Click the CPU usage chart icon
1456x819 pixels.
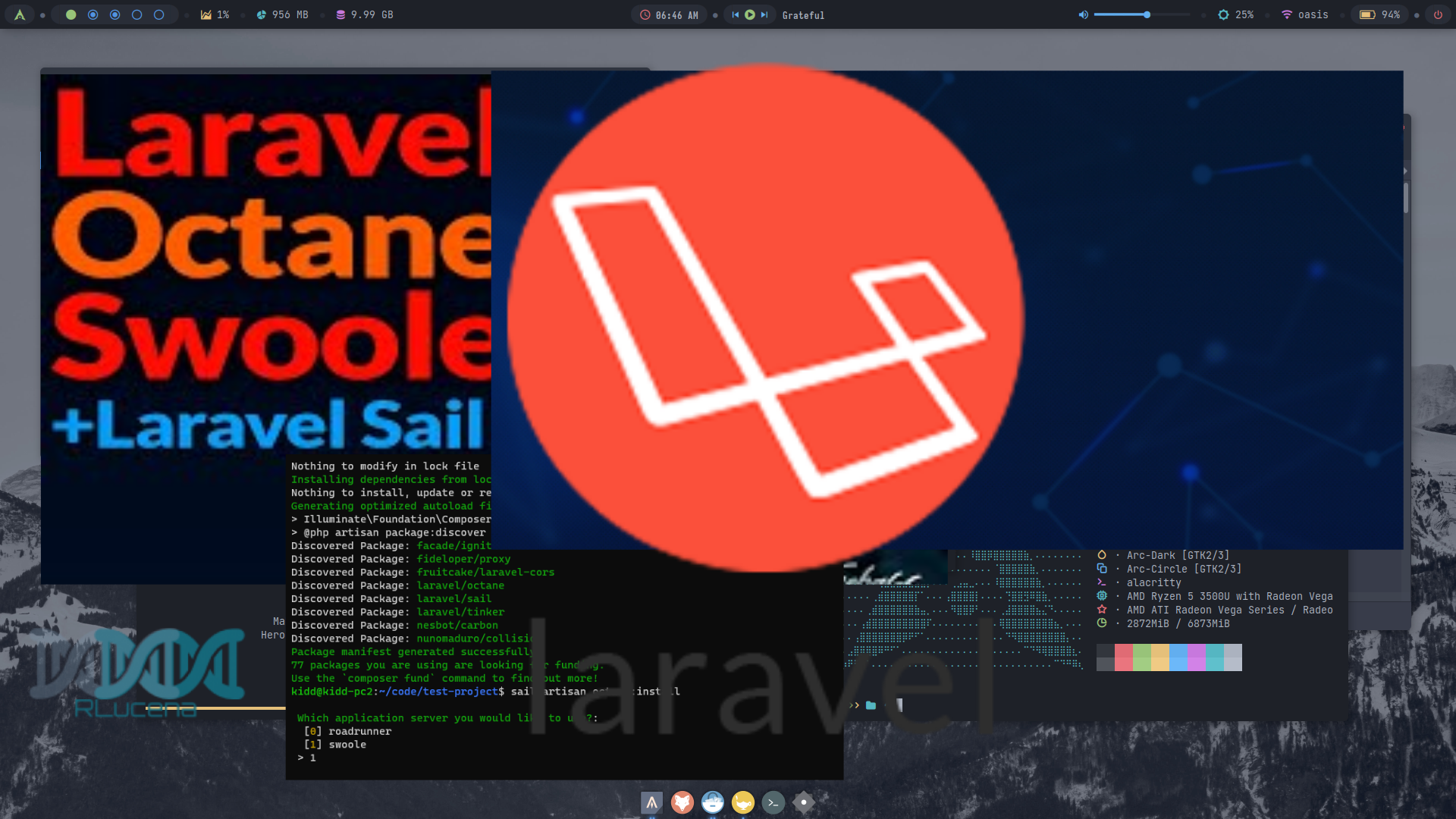click(206, 14)
